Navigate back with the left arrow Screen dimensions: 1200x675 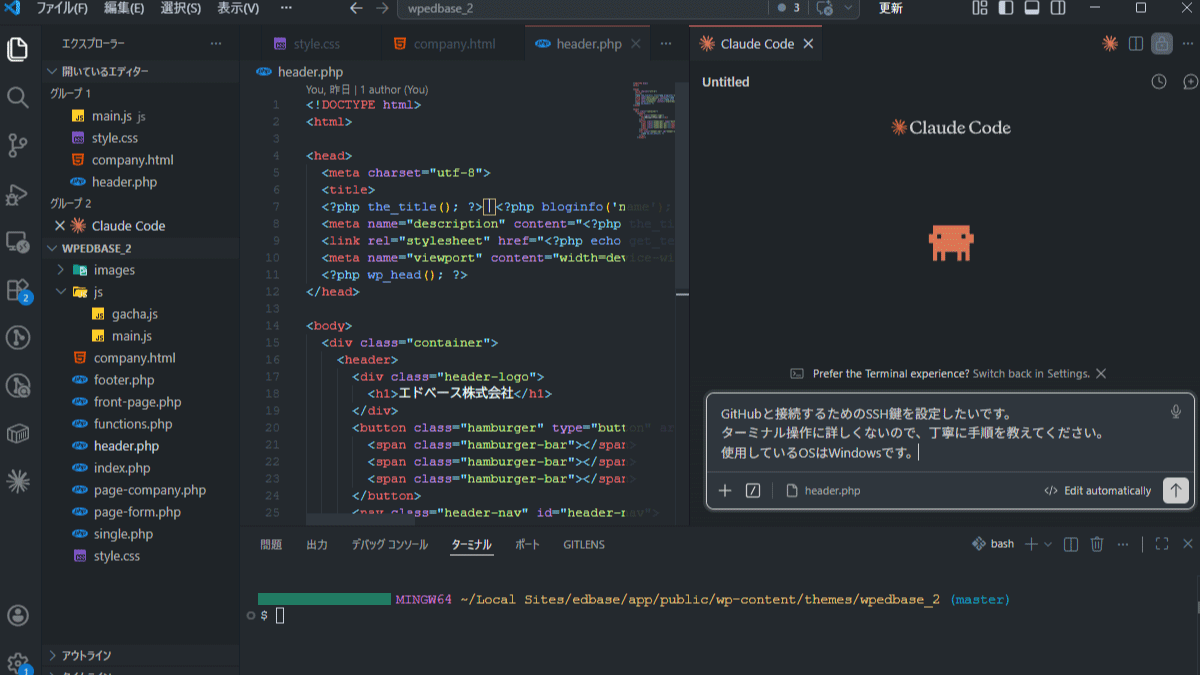357,8
